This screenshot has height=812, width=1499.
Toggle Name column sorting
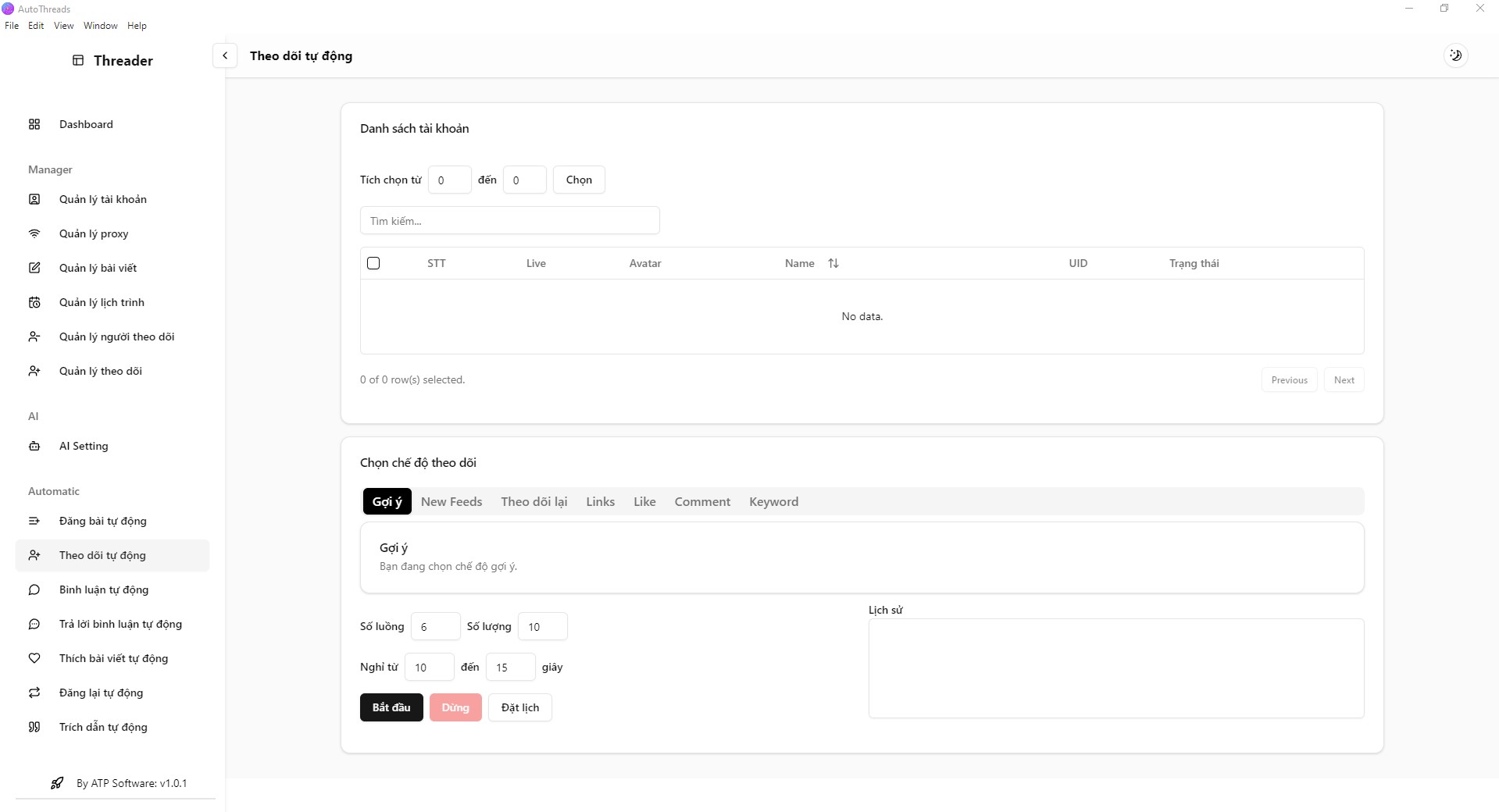[833, 263]
